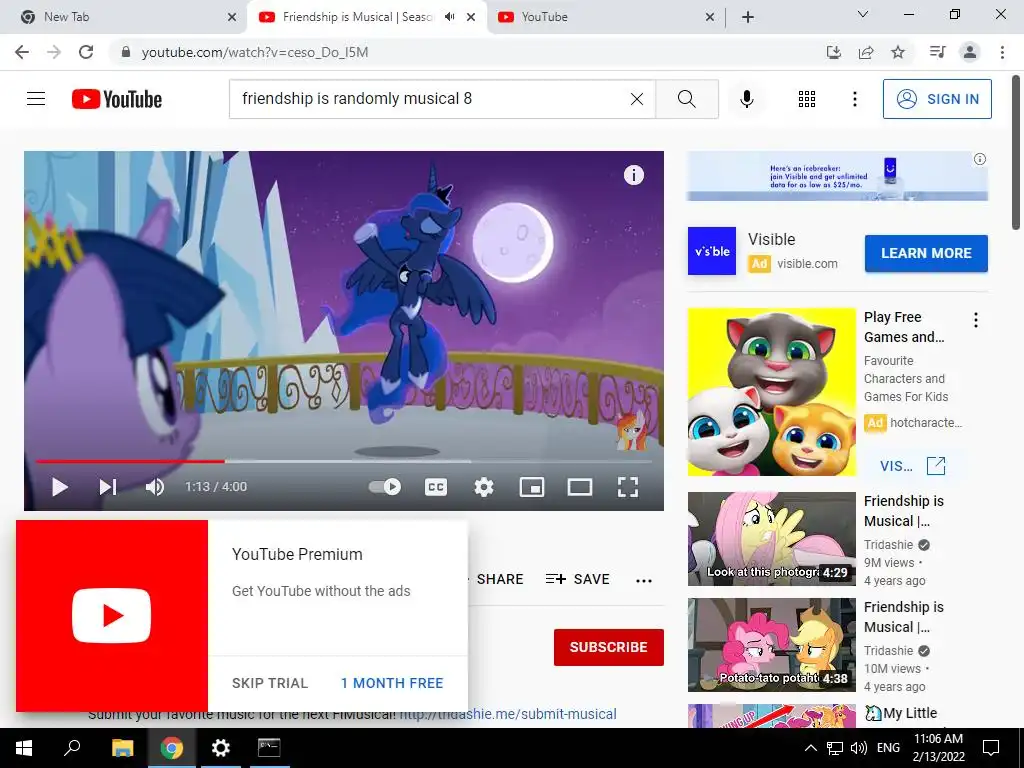Open the Fluttershy 4:29 video thumbnail

(x=771, y=539)
